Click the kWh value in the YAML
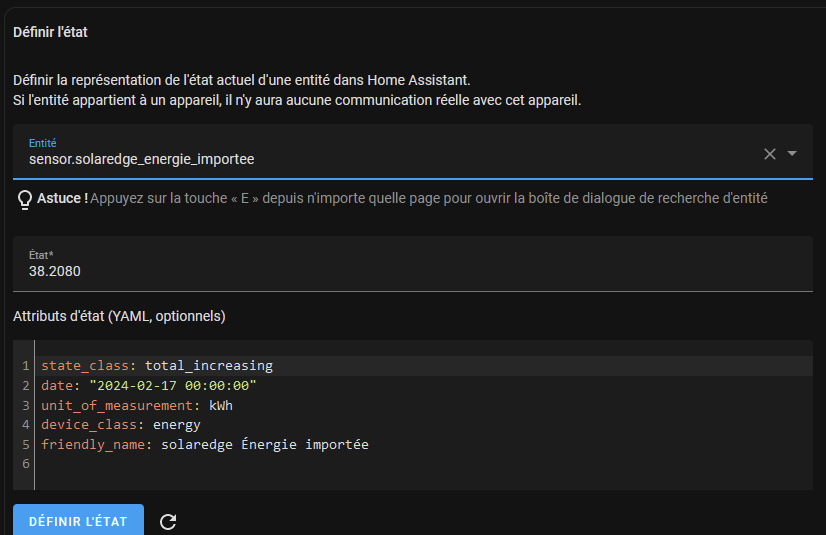The image size is (826, 535). click(x=220, y=405)
